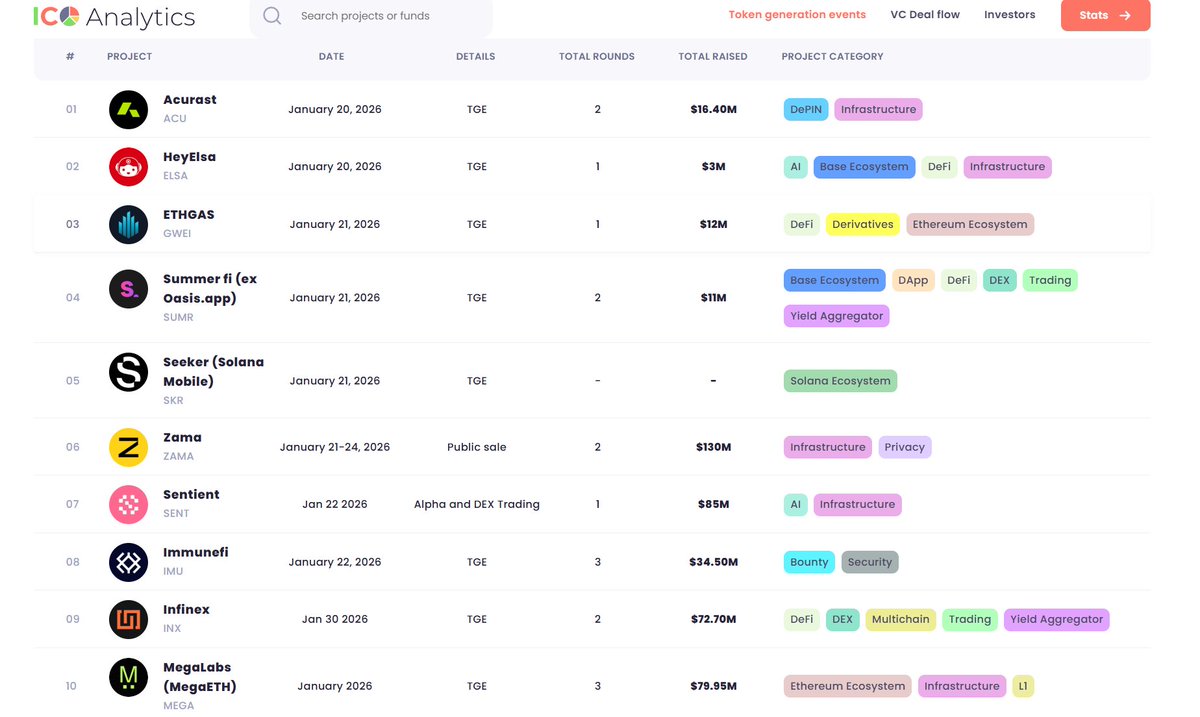The width and height of the screenshot is (1200, 717).
Task: Click the Project Category column header
Action: [833, 57]
